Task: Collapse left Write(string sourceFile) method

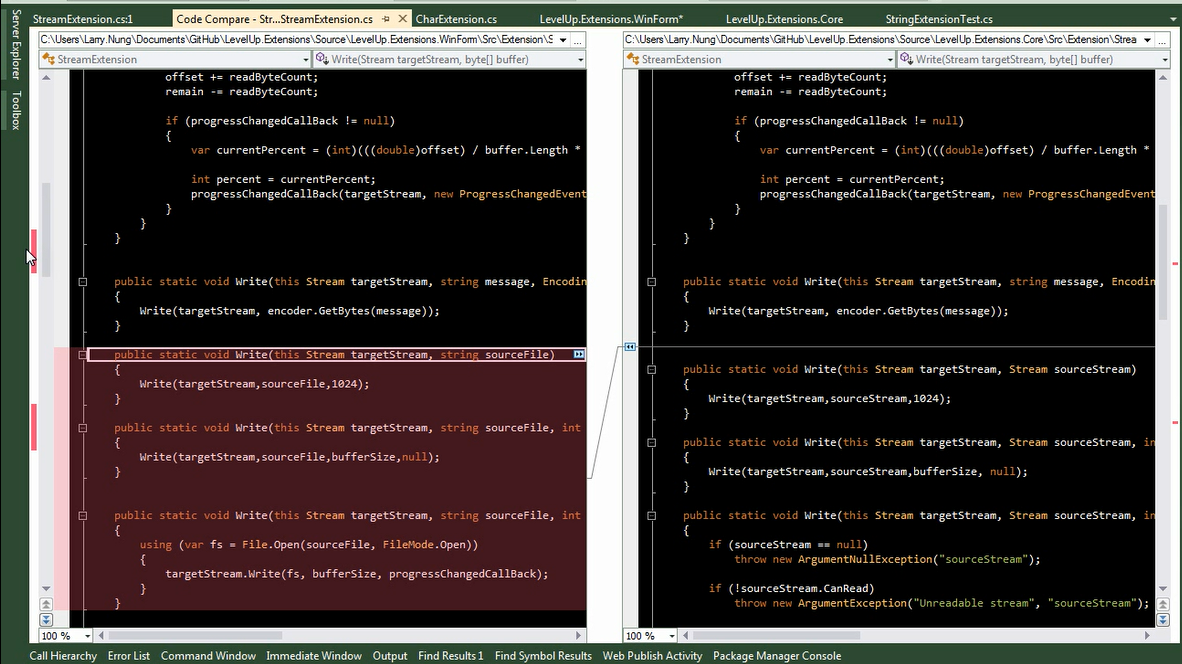Action: (x=83, y=354)
